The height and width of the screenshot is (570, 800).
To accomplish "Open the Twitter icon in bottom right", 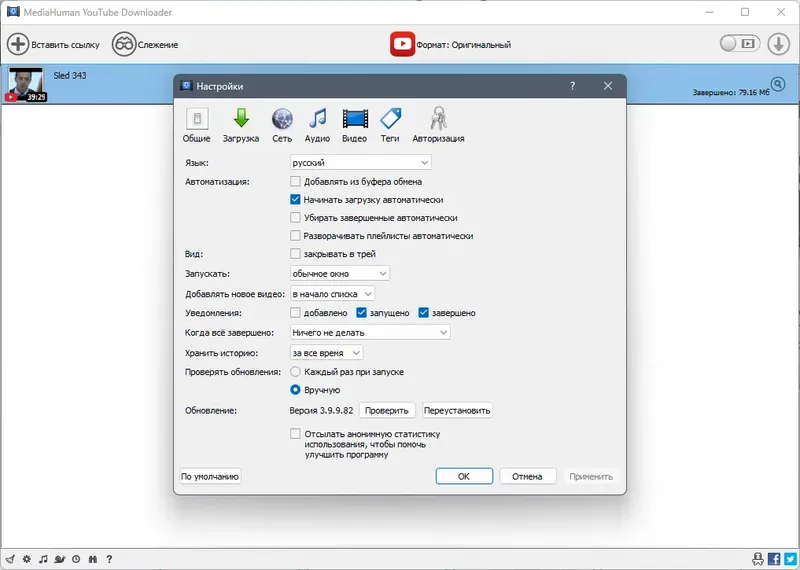I will 790,559.
